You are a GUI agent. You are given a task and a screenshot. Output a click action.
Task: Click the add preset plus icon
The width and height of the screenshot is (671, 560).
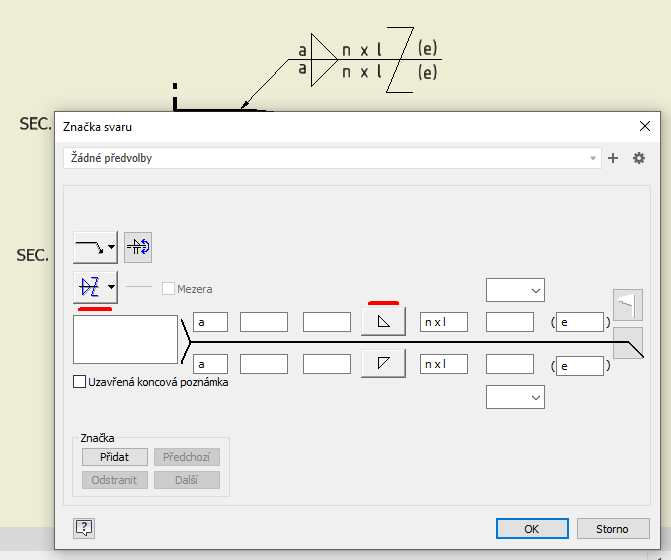613,158
